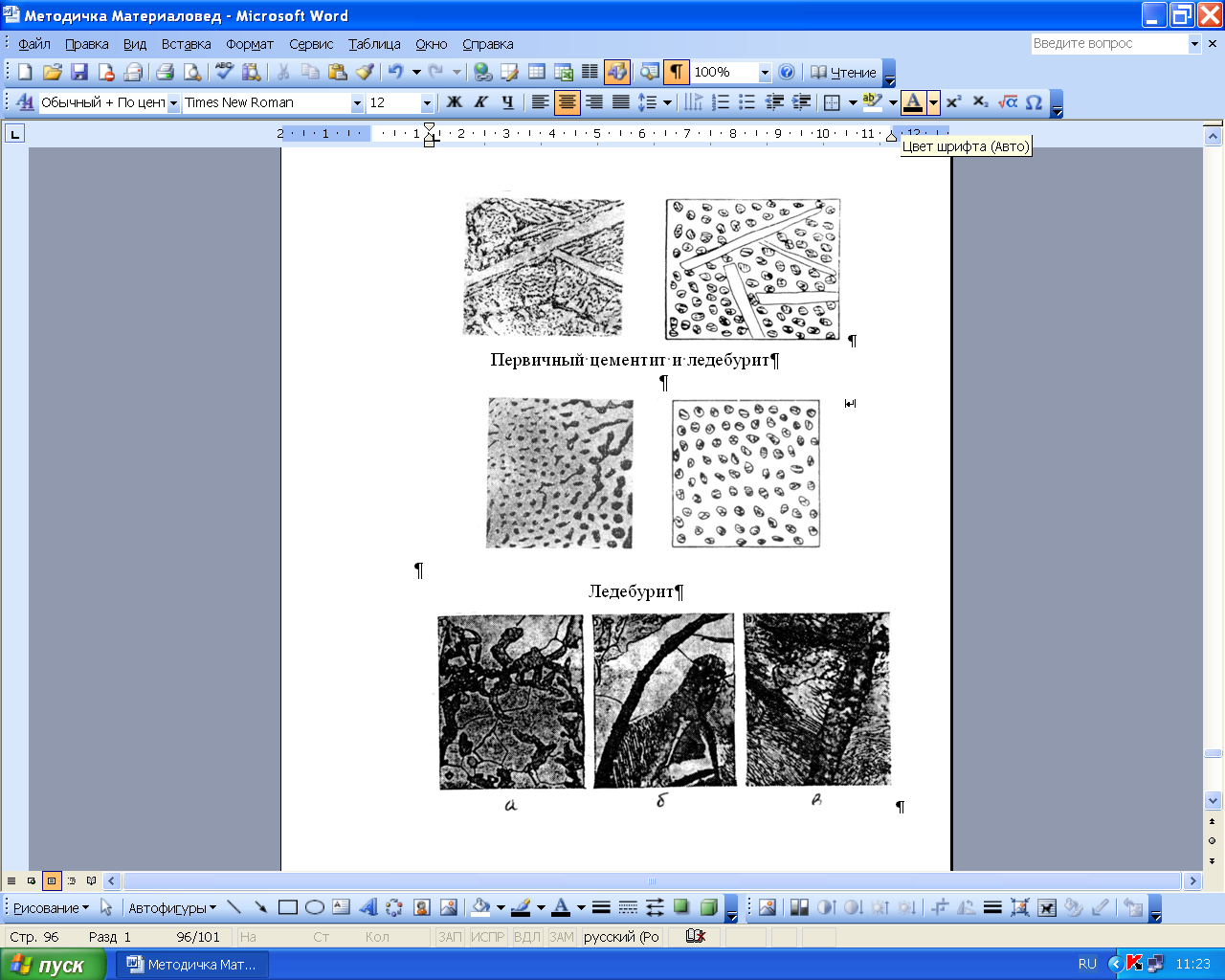This screenshot has height=980, width=1225.
Task: Click the пуск Start button
Action: (x=53, y=965)
